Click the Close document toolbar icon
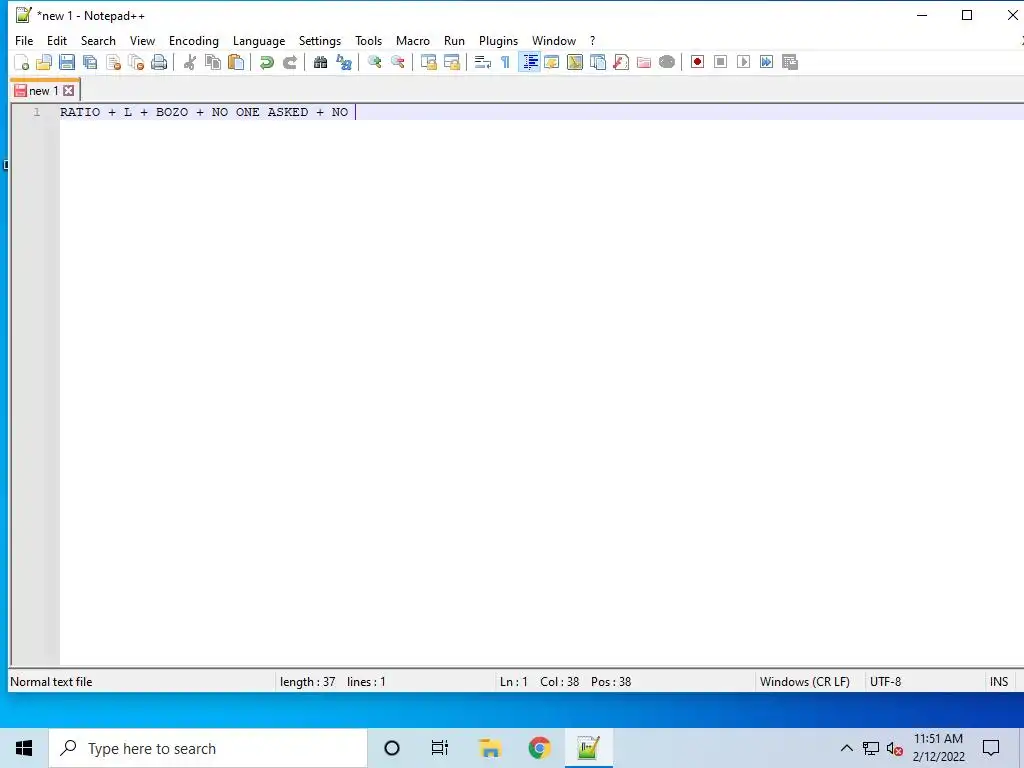1024x768 pixels. (113, 62)
